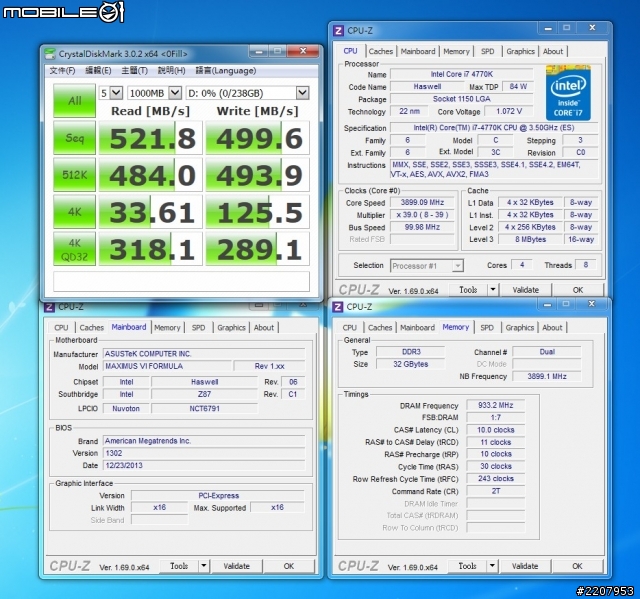Start the Seq benchmark test
The width and height of the screenshot is (640, 599).
pos(74,138)
